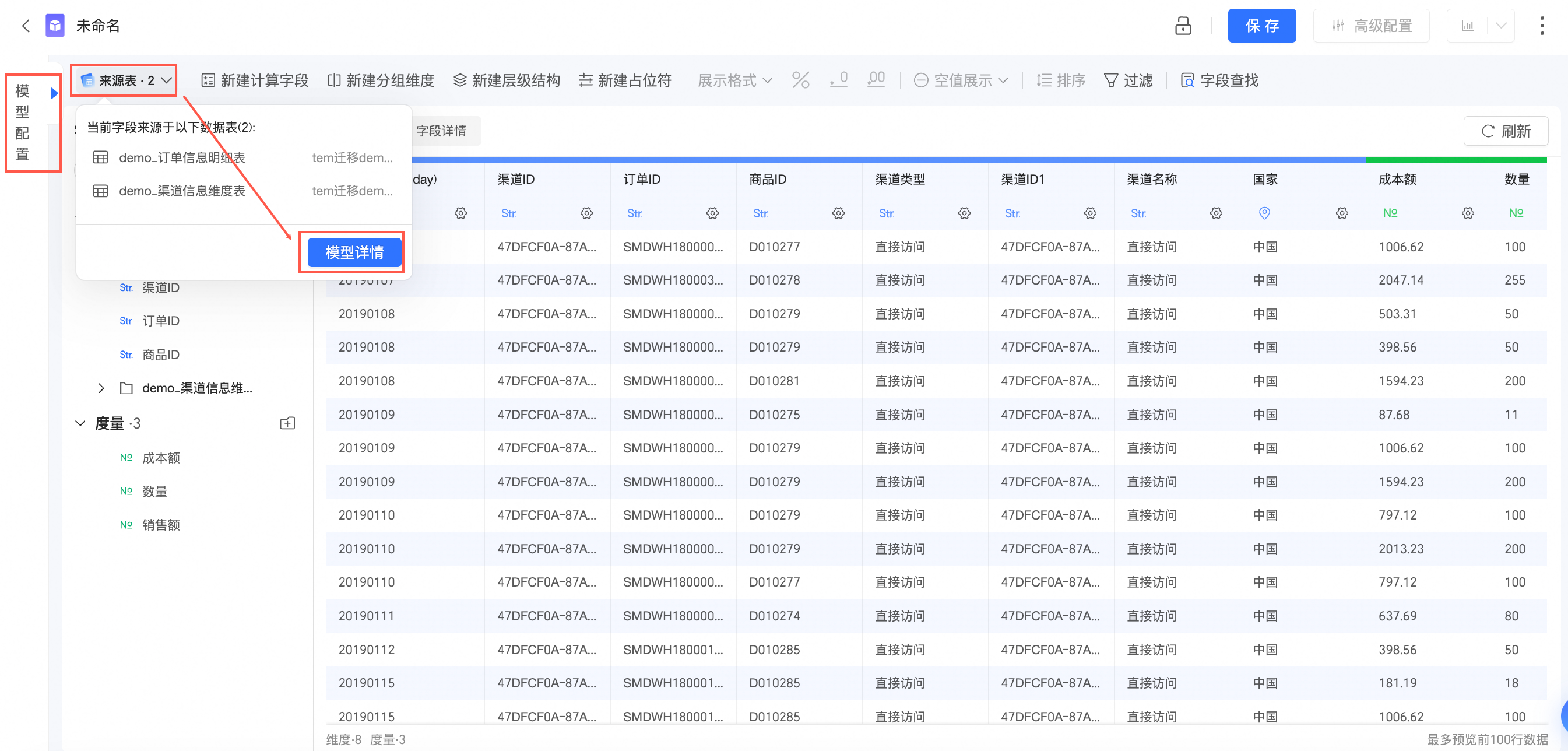Select demo_订单信息明细表 in source list
The width and height of the screenshot is (1568, 751).
pos(181,158)
